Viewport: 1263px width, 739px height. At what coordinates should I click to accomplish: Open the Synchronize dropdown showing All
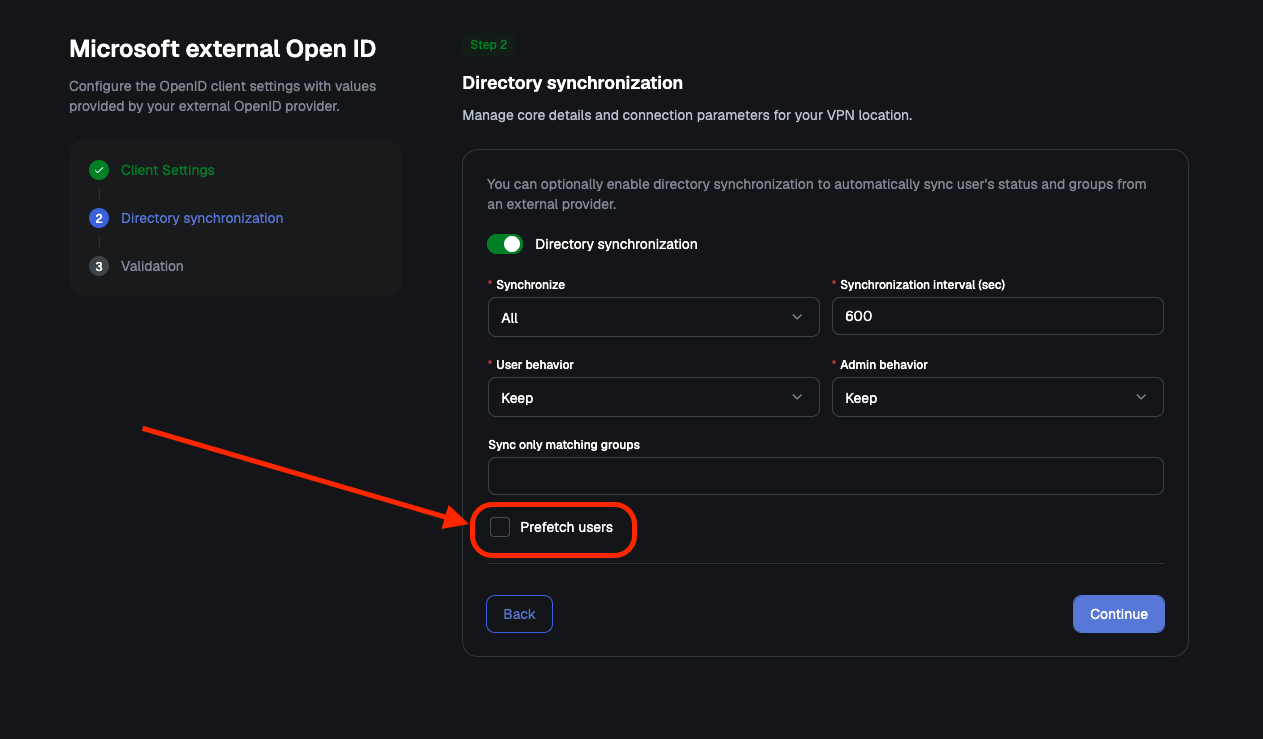click(x=654, y=317)
